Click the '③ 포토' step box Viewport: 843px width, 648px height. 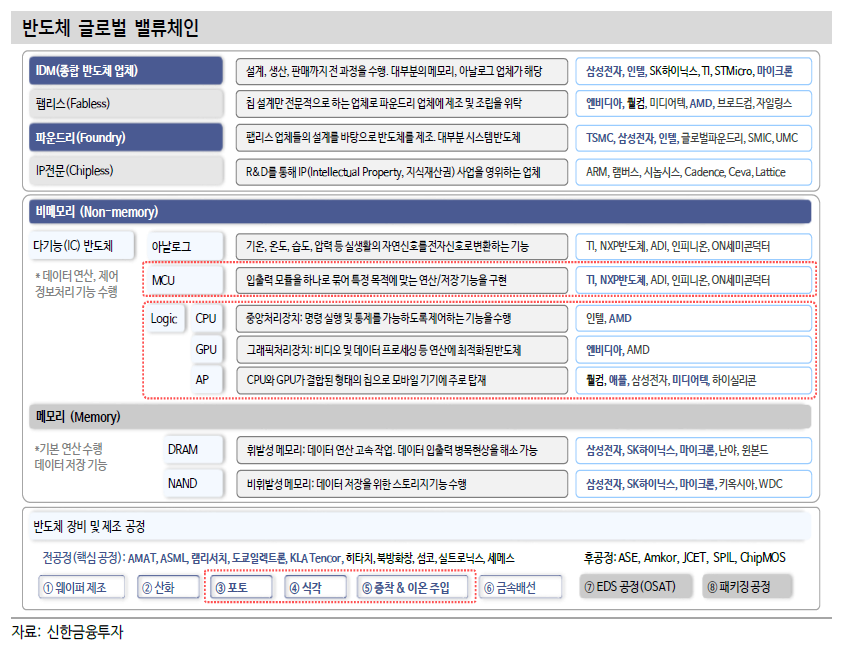click(241, 587)
